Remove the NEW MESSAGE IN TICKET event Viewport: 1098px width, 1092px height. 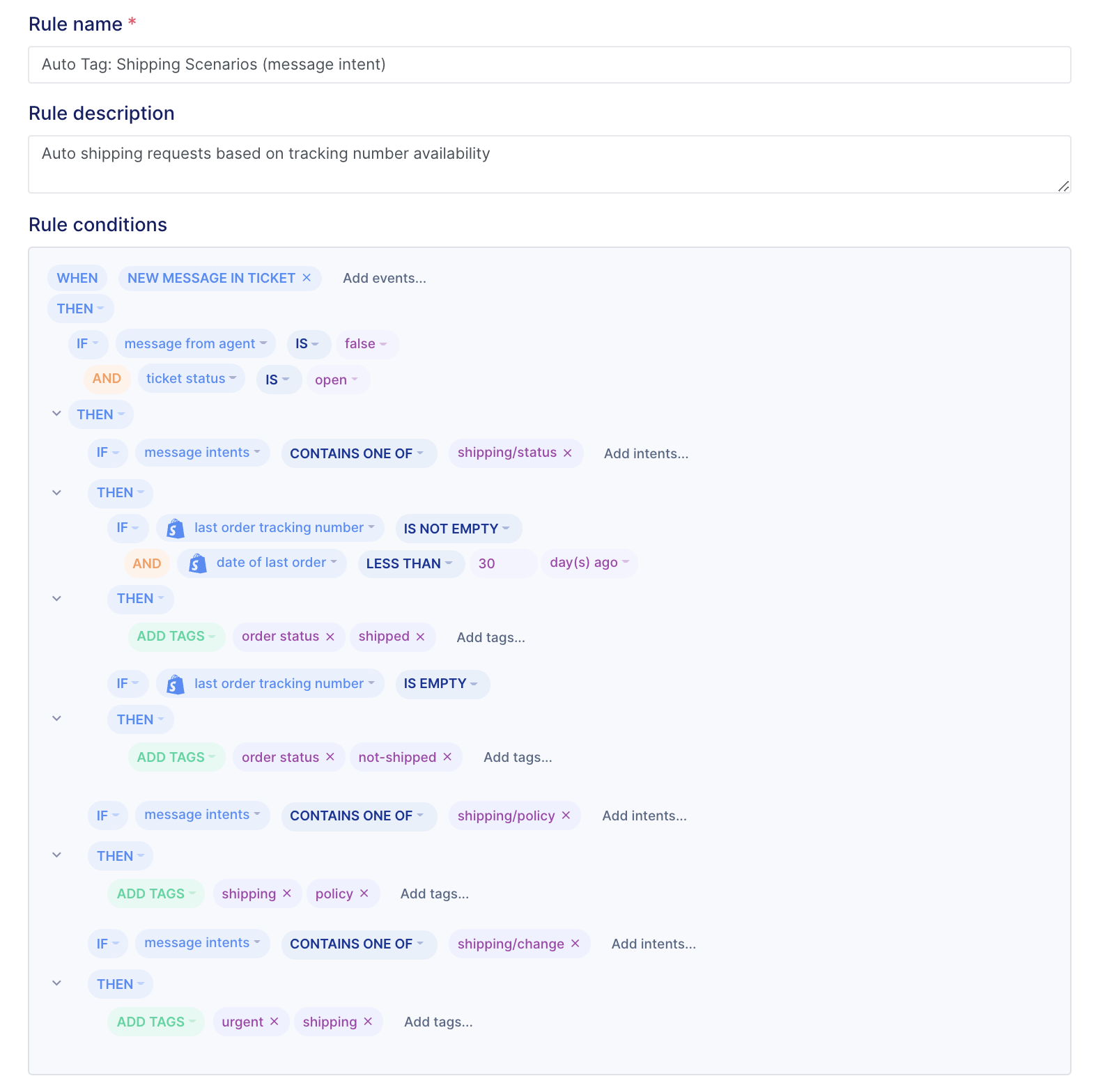point(307,278)
